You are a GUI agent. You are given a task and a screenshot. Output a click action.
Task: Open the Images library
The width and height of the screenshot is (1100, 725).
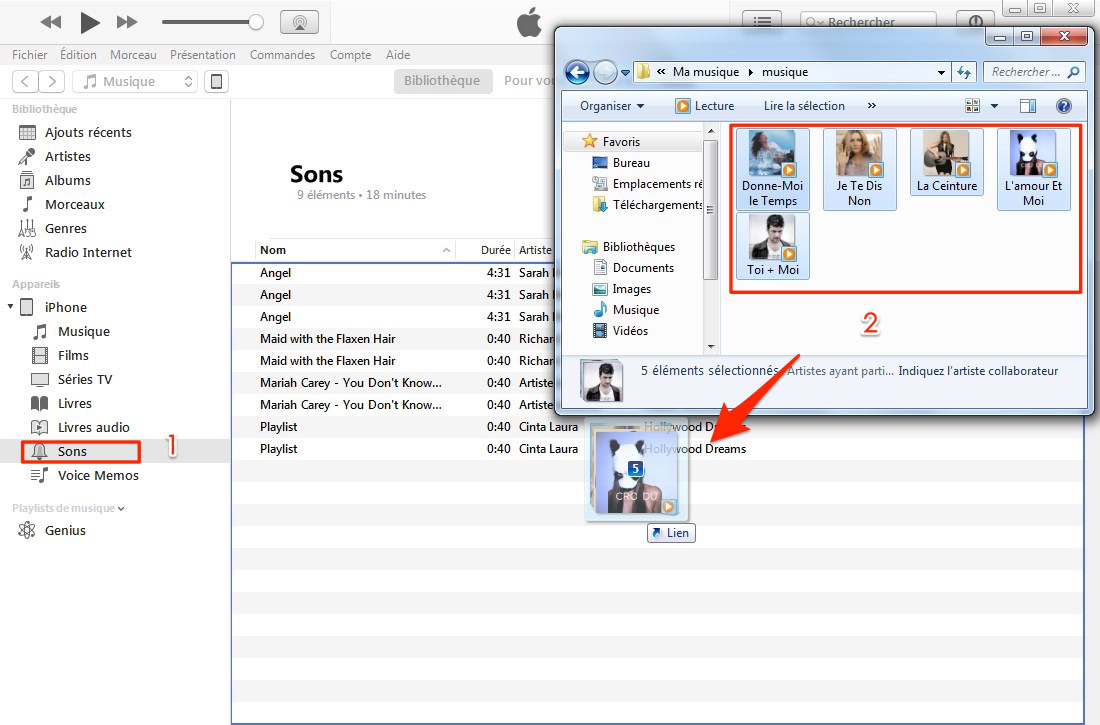pos(622,289)
